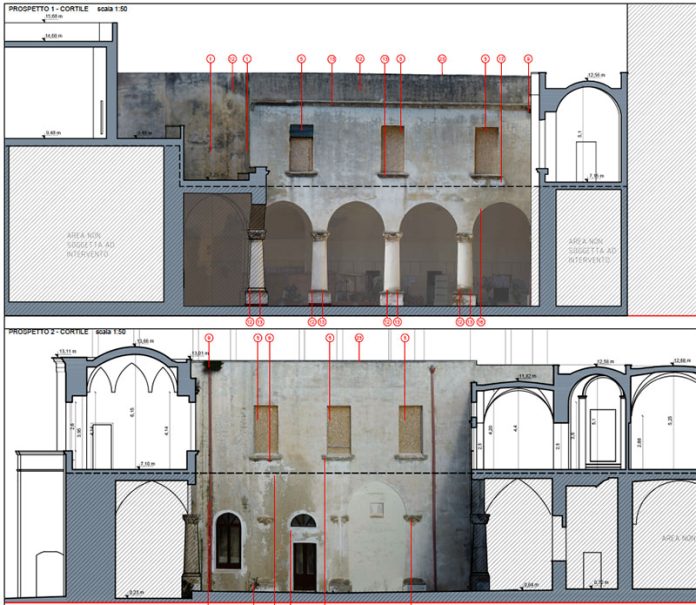The height and width of the screenshot is (605, 696).
Task: Select the '7,10 m' floor level label in Prospetto 2
Action: 147,464
